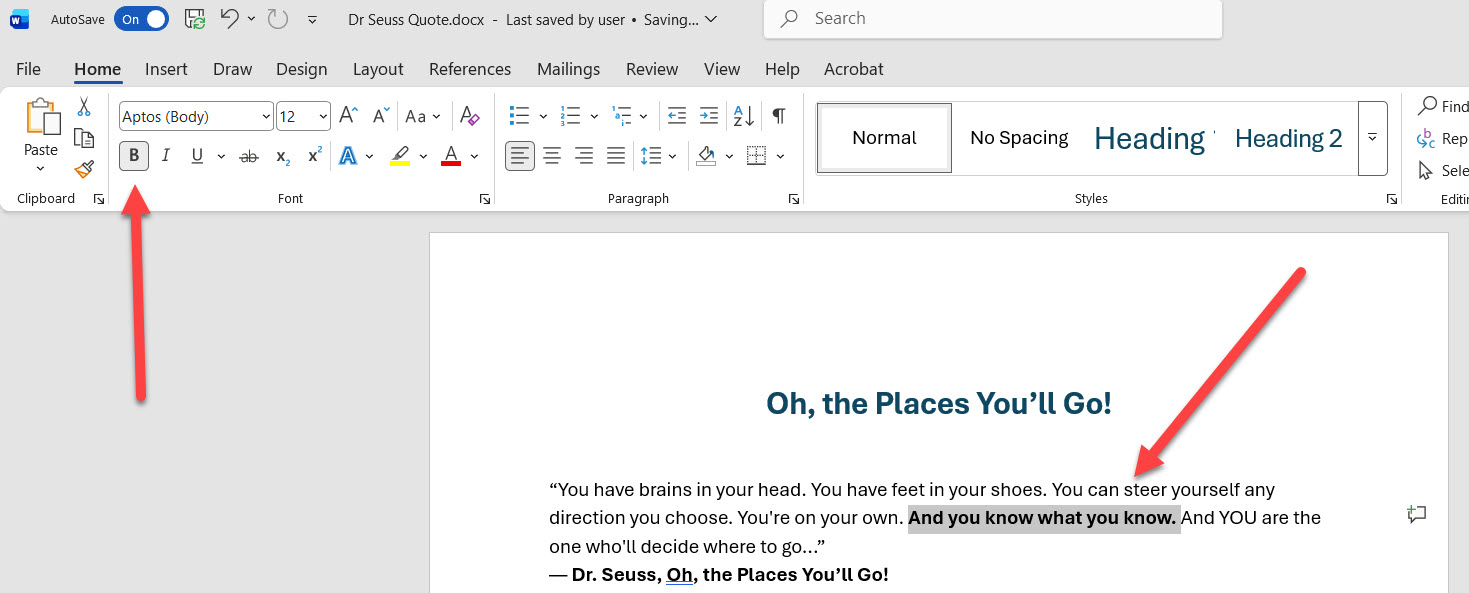Apply subscript formatting
The width and height of the screenshot is (1469, 593).
click(x=283, y=156)
